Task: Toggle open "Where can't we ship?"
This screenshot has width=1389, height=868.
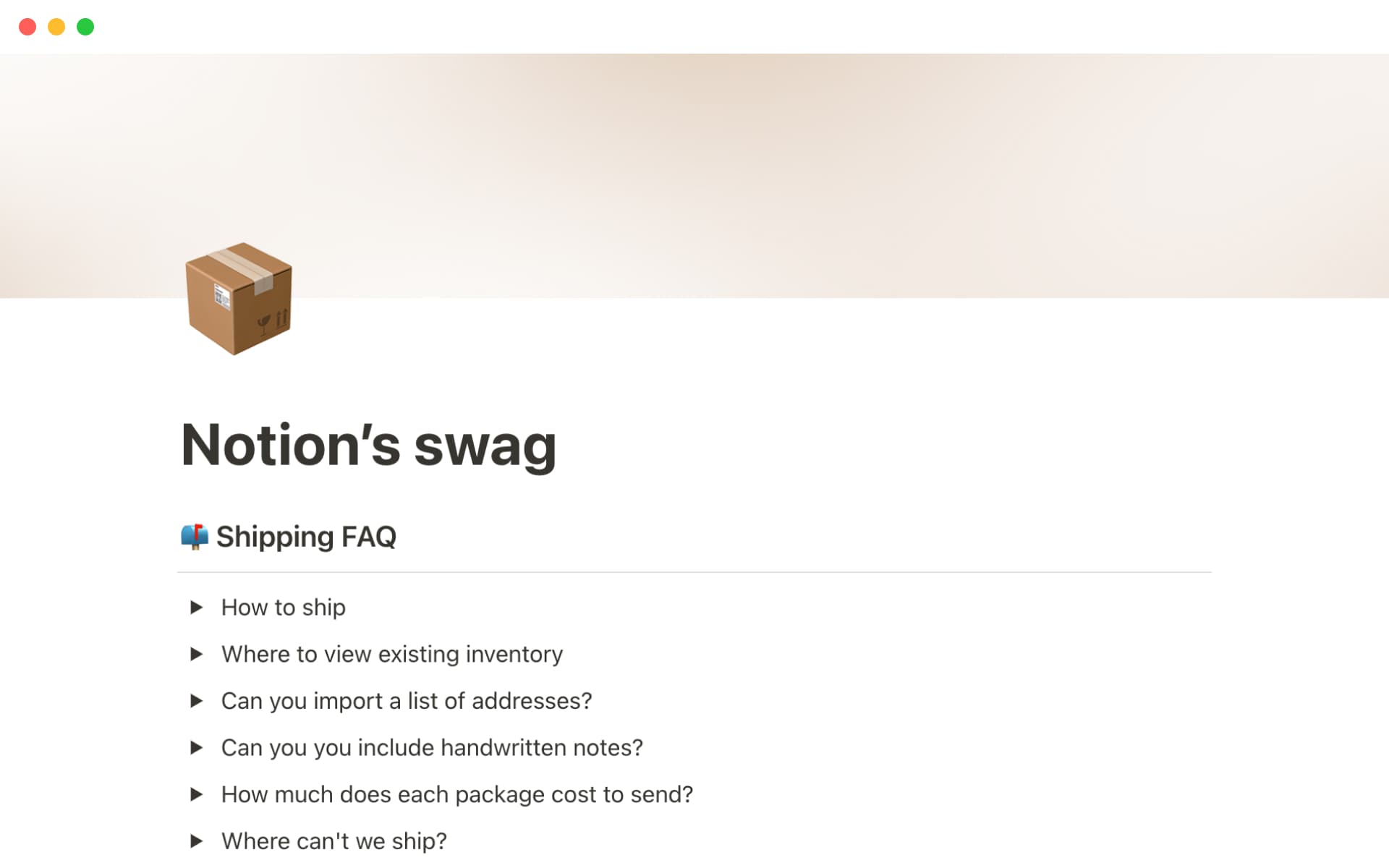Action: [x=196, y=841]
